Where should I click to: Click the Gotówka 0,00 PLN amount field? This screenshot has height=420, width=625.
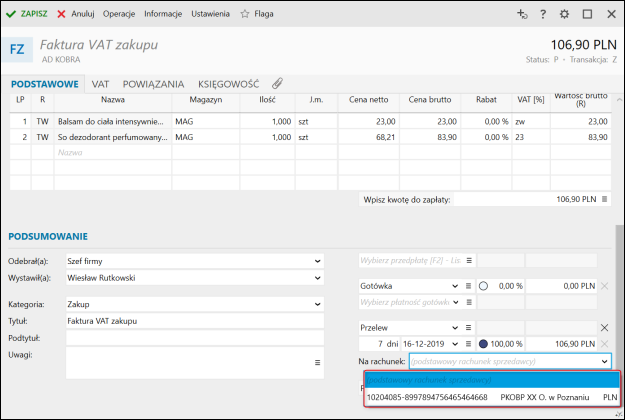561,286
